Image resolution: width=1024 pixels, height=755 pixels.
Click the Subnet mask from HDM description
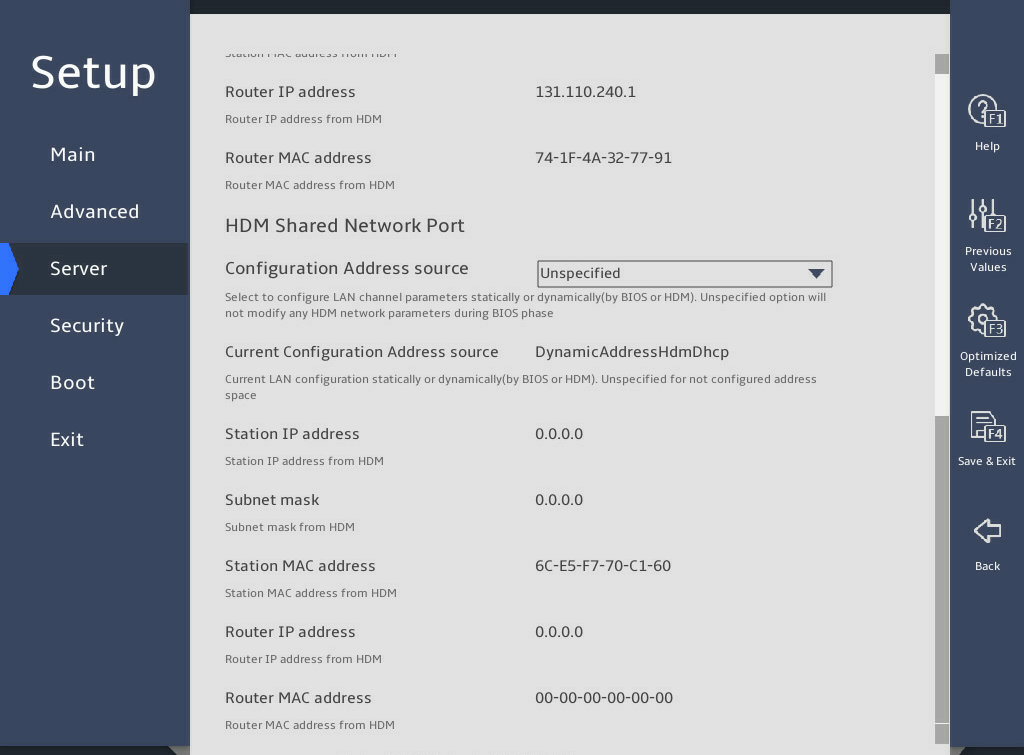[x=289, y=527]
